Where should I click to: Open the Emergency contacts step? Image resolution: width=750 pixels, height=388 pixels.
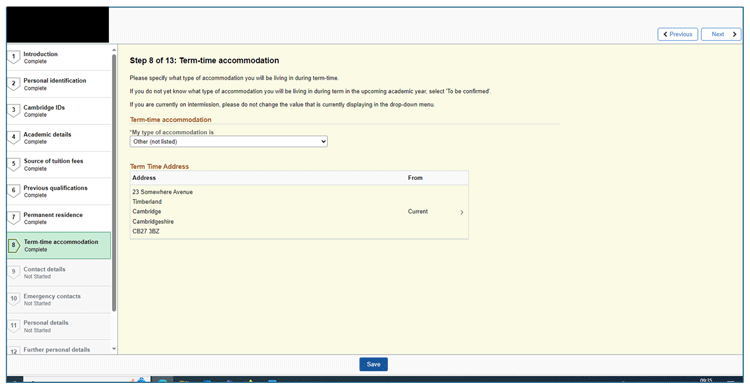(x=59, y=299)
